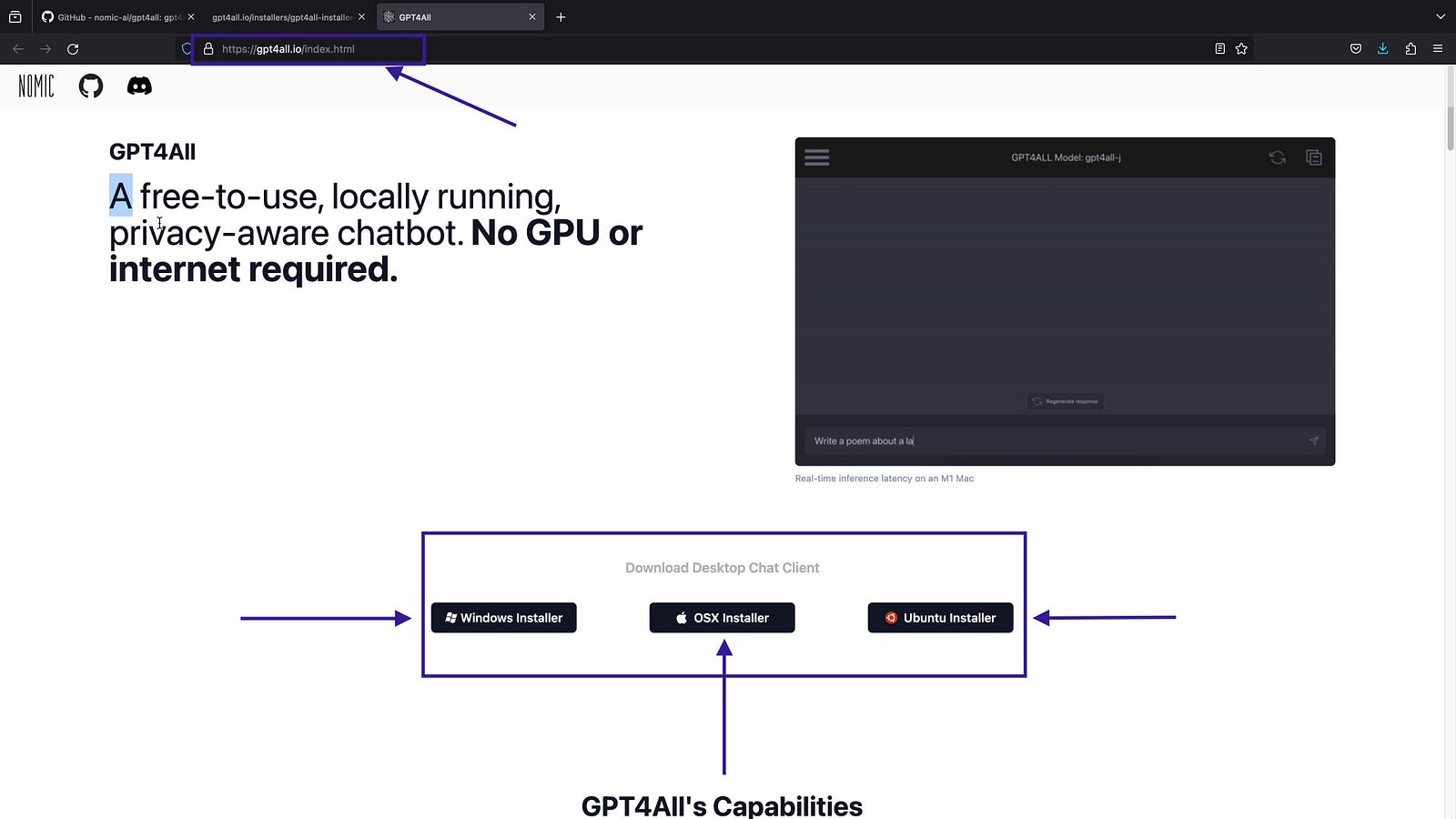Screen dimensions: 1456x819
Task: Download the Ubuntu Installer
Action: coord(940,618)
